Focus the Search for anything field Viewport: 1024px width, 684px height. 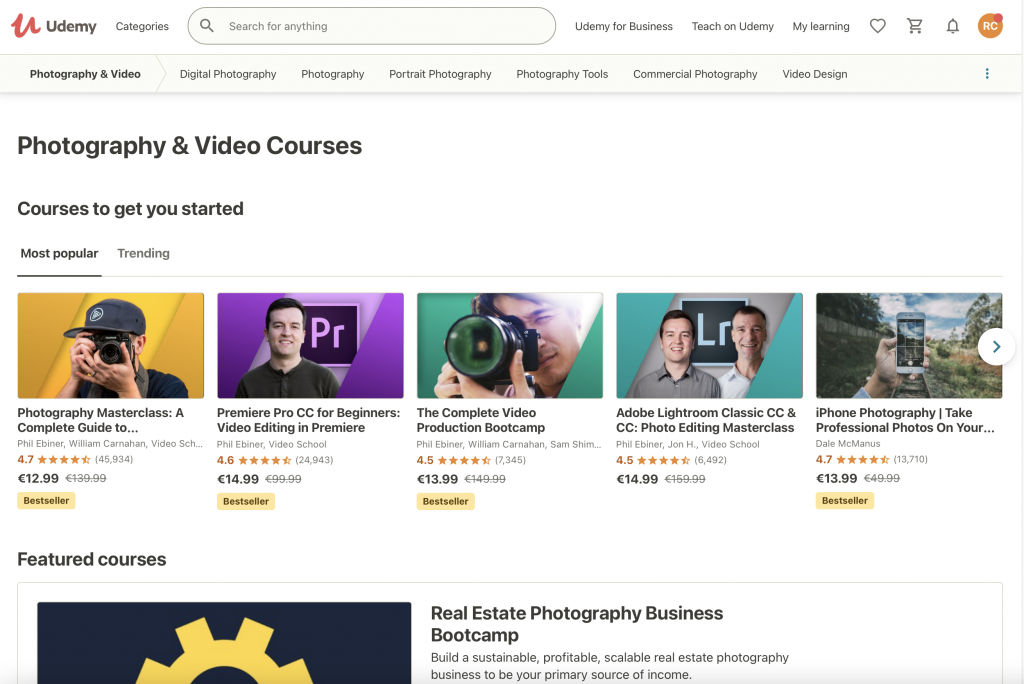coord(372,26)
